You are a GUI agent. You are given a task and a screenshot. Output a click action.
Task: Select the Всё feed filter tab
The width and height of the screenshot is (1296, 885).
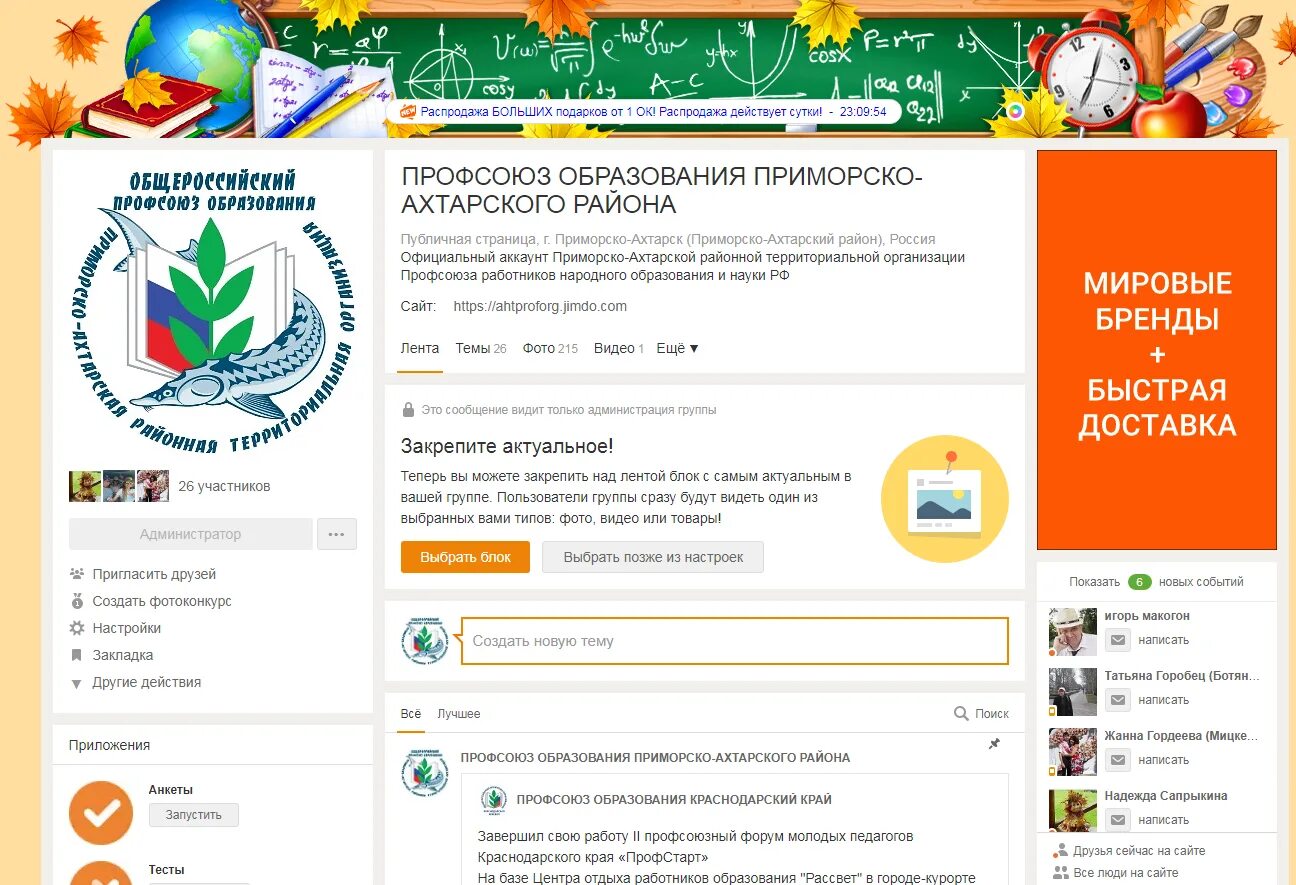click(411, 714)
